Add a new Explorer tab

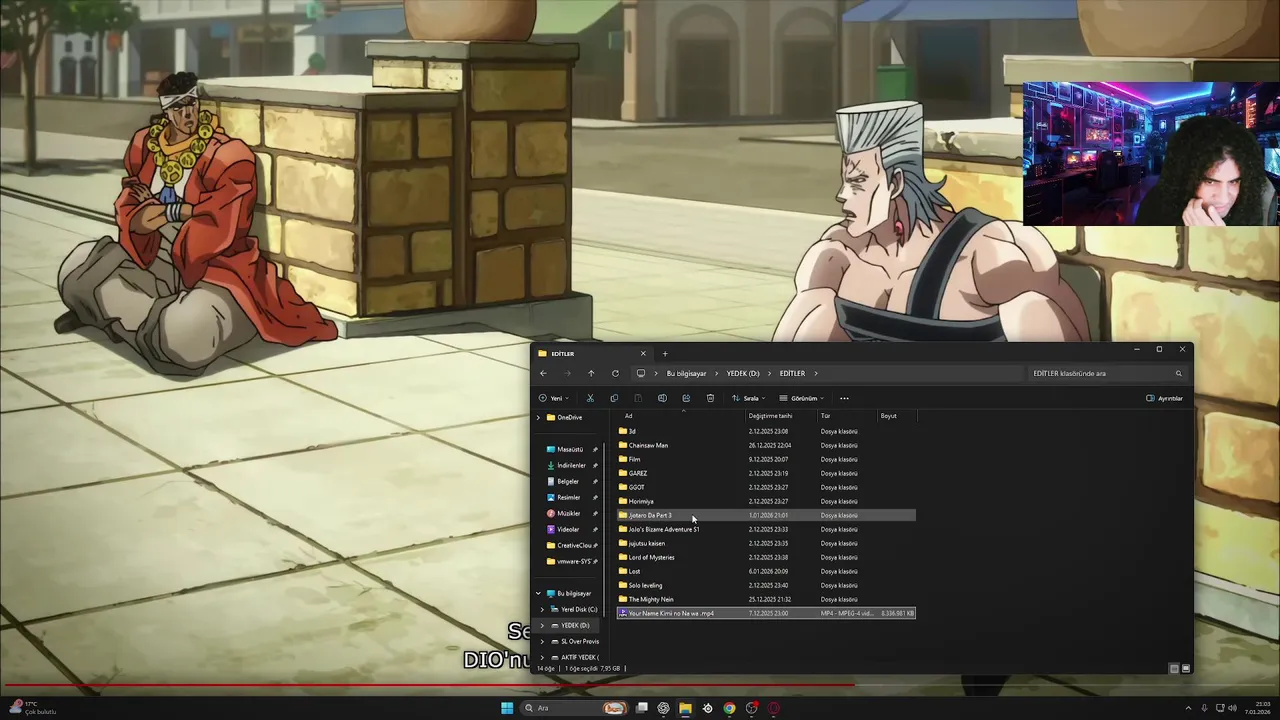tap(665, 353)
